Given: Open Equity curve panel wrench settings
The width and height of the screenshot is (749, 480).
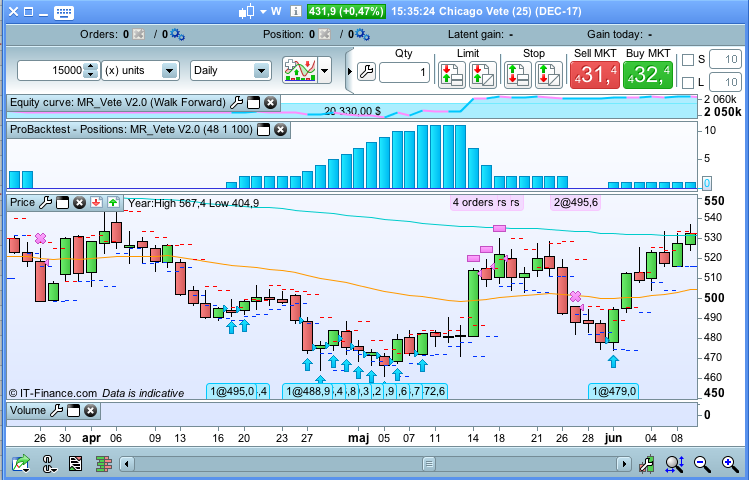Looking at the screenshot, I should tap(236, 102).
